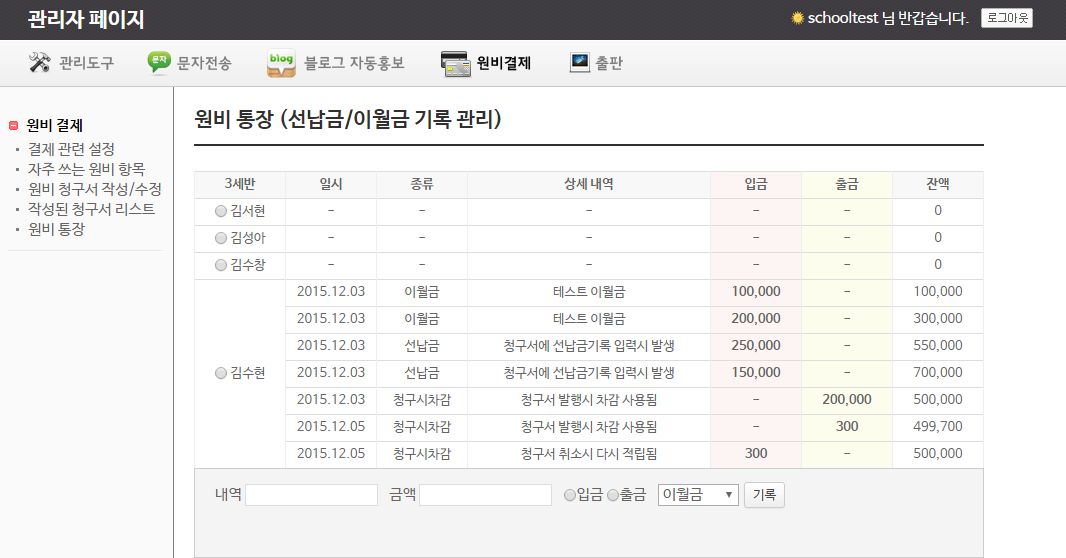Choose the 출금 radio option
Viewport: 1066px width, 558px height.
(613, 495)
